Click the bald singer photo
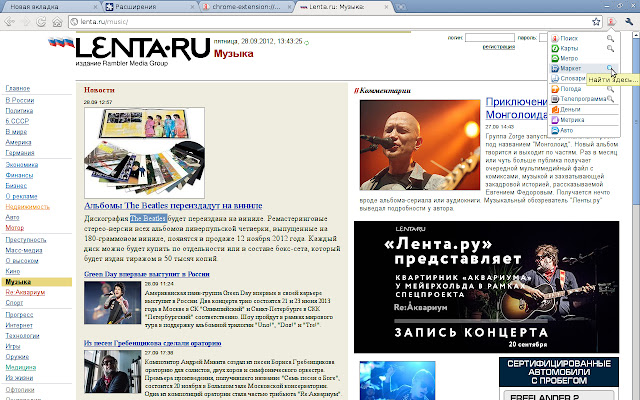This screenshot has height=400, width=640. (420, 145)
